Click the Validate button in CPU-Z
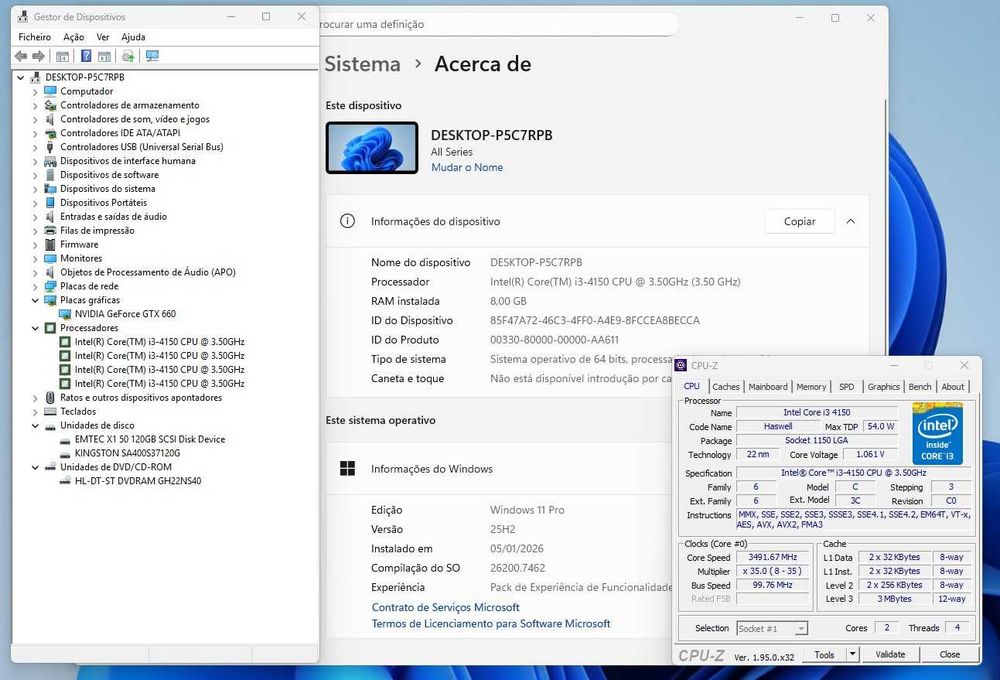Image resolution: width=1000 pixels, height=680 pixels. point(890,654)
